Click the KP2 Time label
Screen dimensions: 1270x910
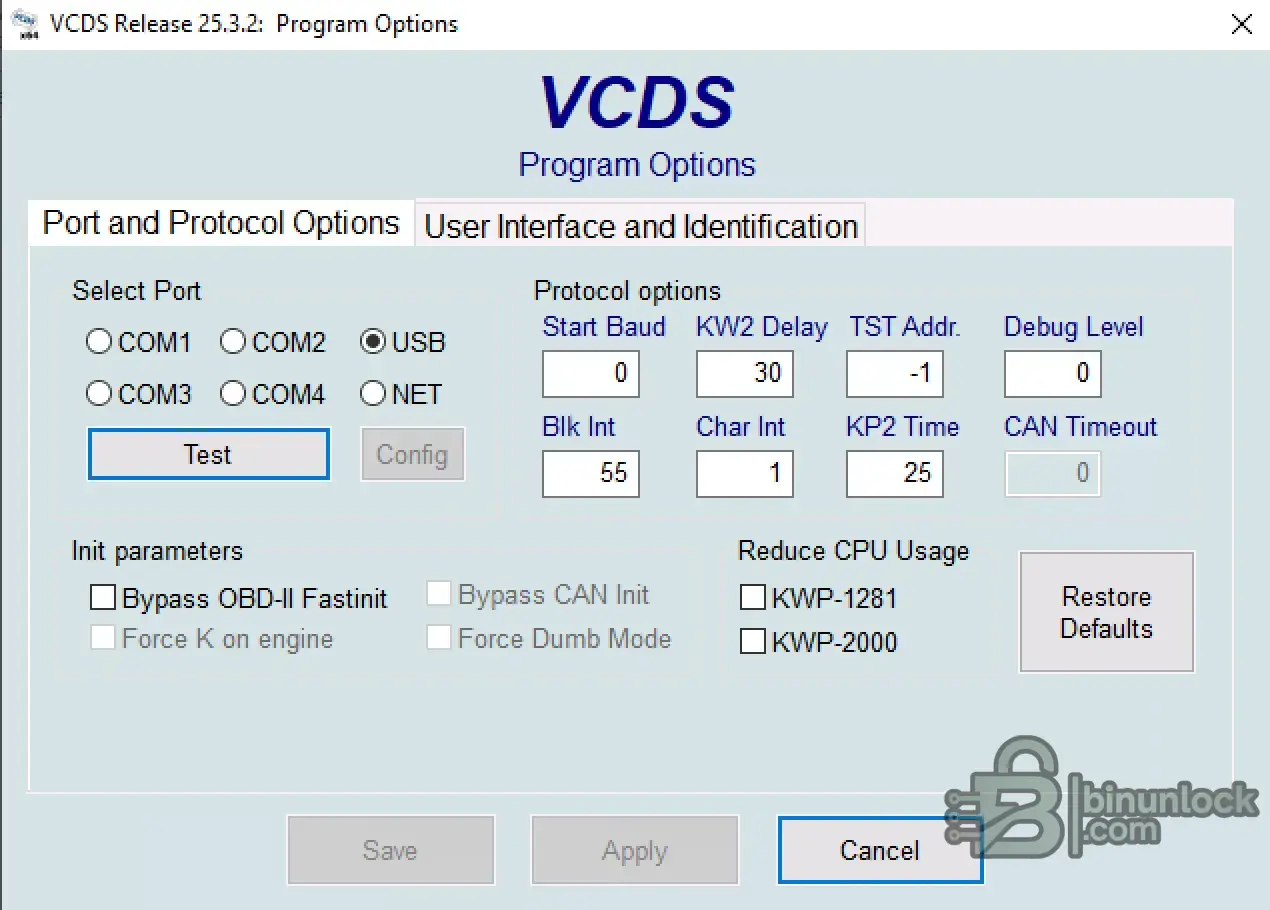tap(903, 427)
